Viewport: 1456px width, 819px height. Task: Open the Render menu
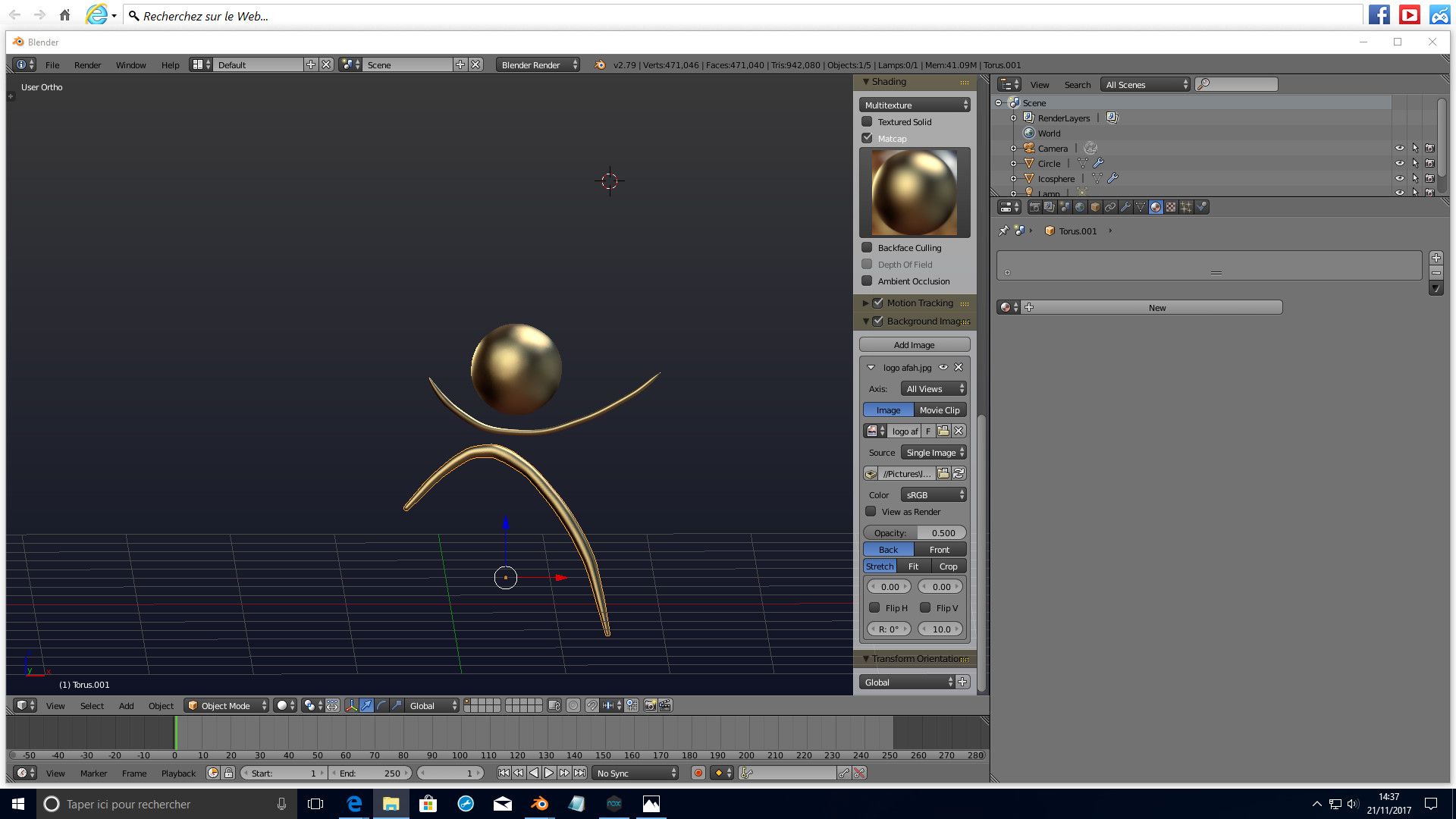(x=87, y=65)
